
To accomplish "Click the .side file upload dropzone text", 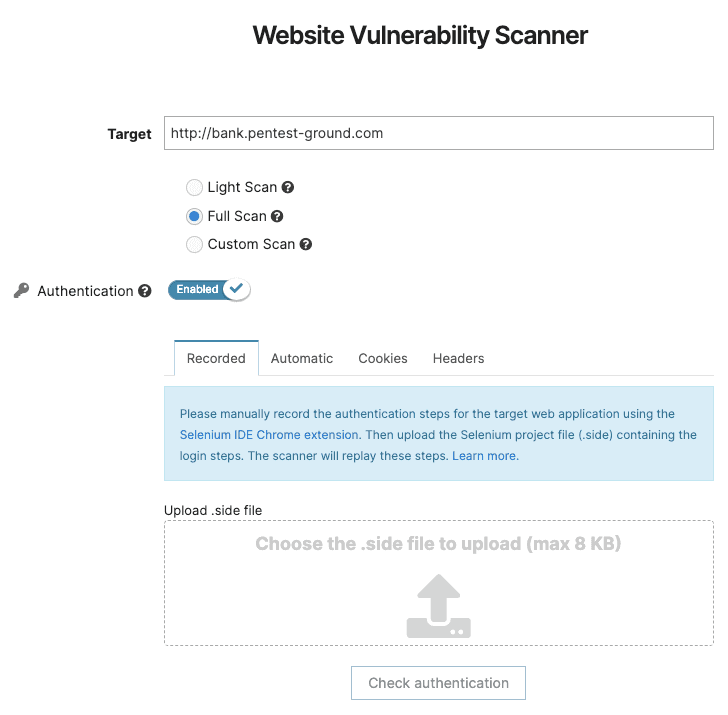I will [x=438, y=545].
